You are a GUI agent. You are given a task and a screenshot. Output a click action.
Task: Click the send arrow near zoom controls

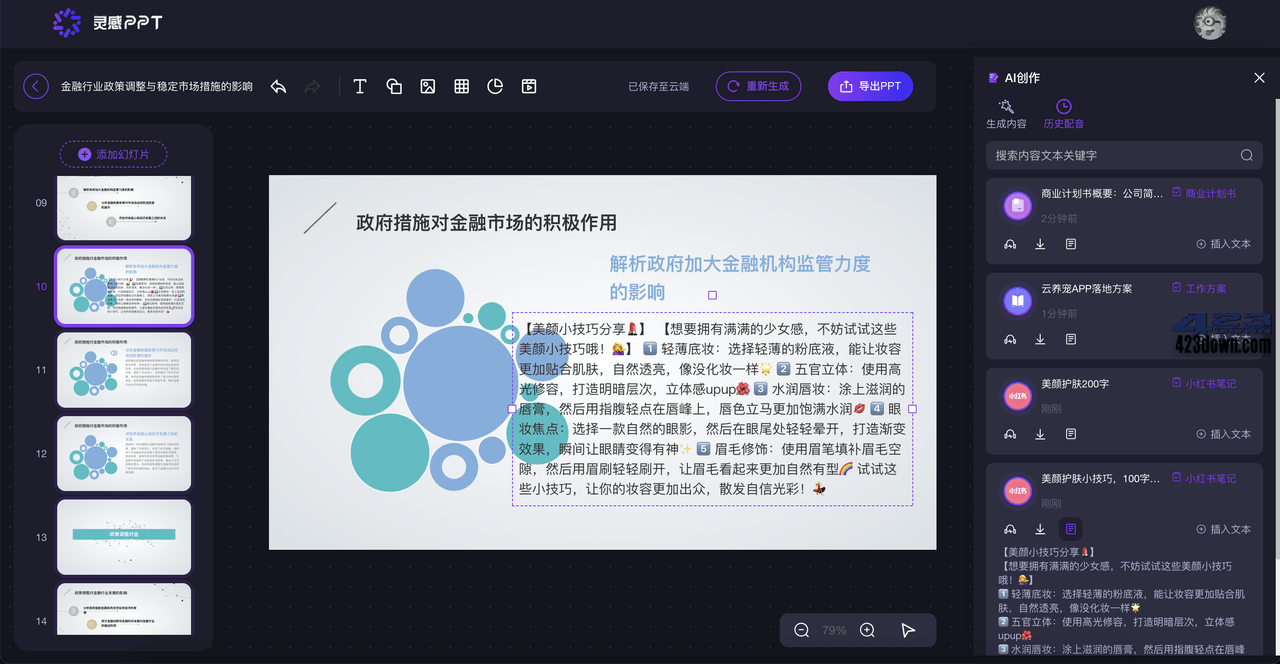pos(908,630)
